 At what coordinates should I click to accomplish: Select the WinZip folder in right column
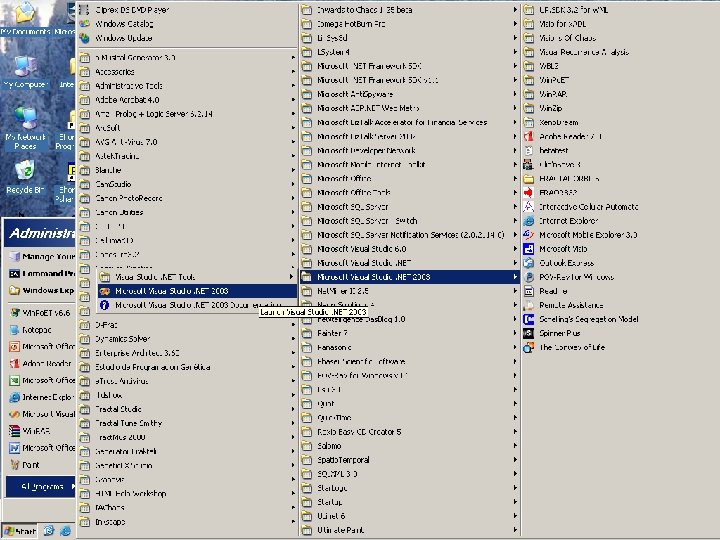click(620, 108)
